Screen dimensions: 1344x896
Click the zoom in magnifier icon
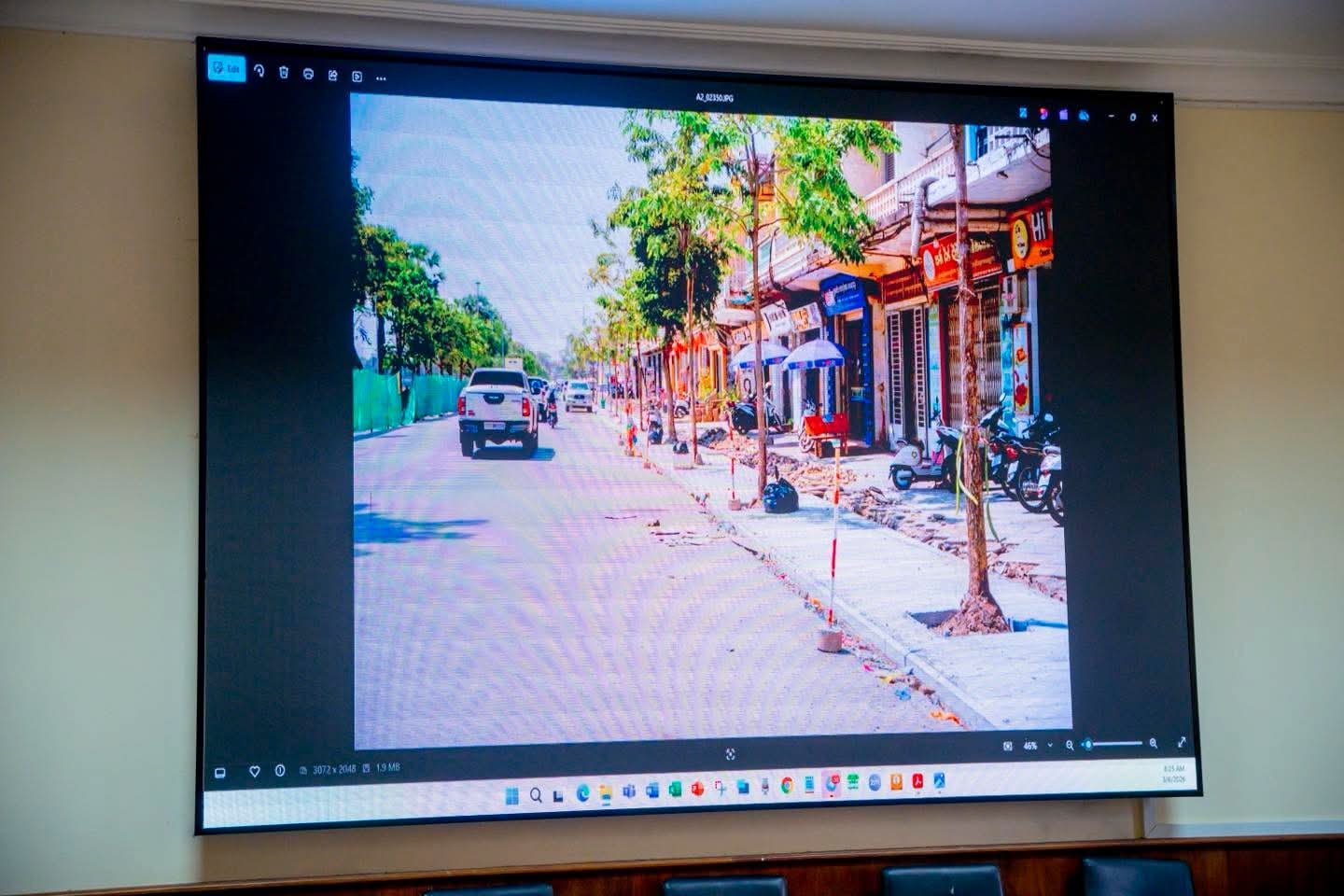pos(1154,743)
